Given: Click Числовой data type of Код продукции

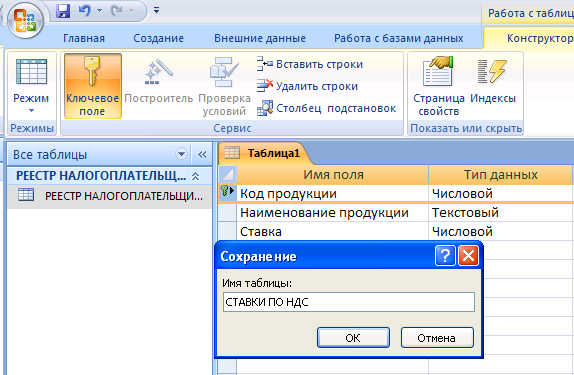Looking at the screenshot, I should (501, 193).
